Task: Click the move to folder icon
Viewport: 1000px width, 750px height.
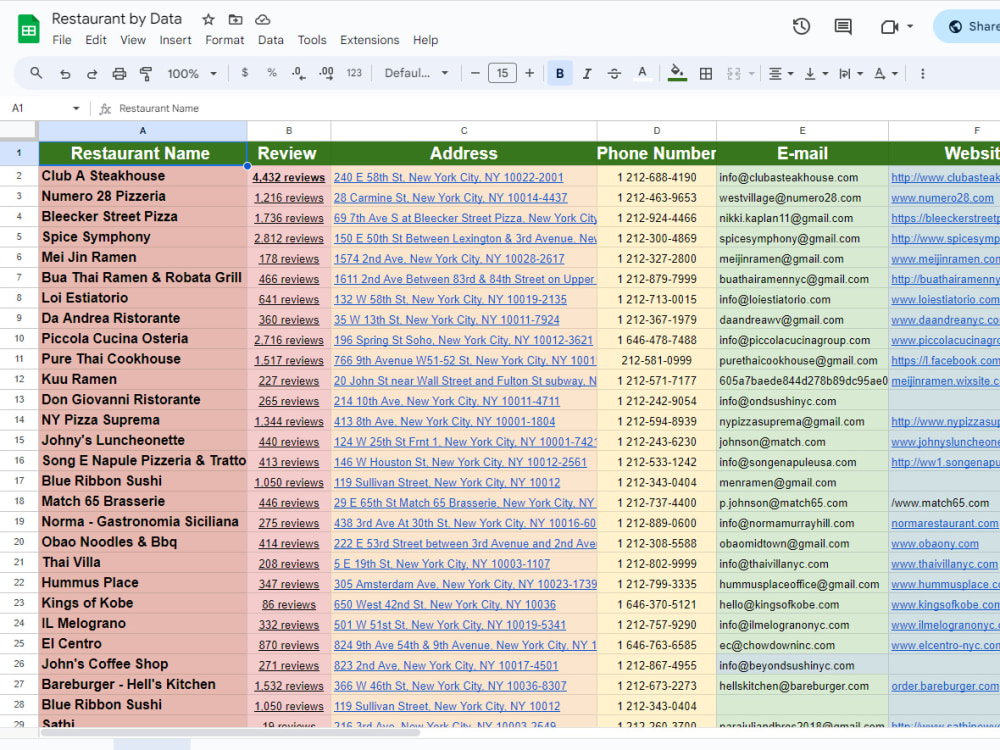Action: point(235,20)
